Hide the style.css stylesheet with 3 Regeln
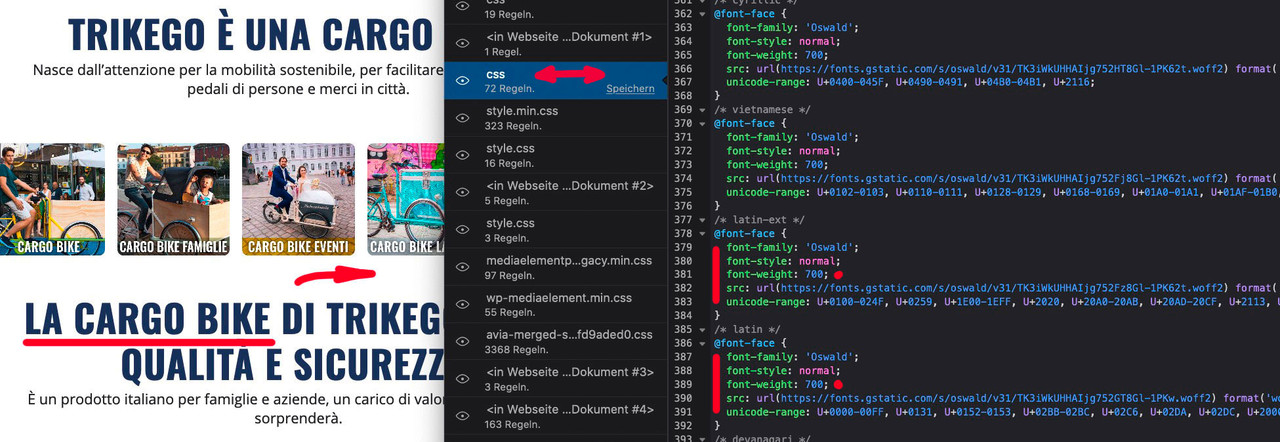Screen dimensions: 1280x442 tap(462, 230)
